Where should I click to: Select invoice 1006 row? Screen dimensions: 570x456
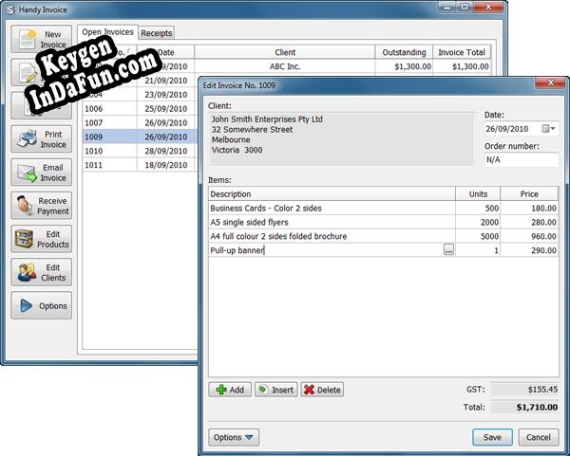(x=141, y=109)
